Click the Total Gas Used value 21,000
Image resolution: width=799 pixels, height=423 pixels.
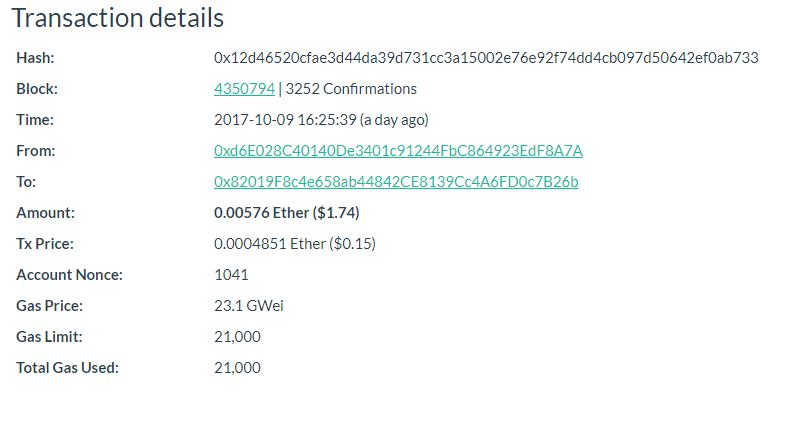click(x=237, y=368)
